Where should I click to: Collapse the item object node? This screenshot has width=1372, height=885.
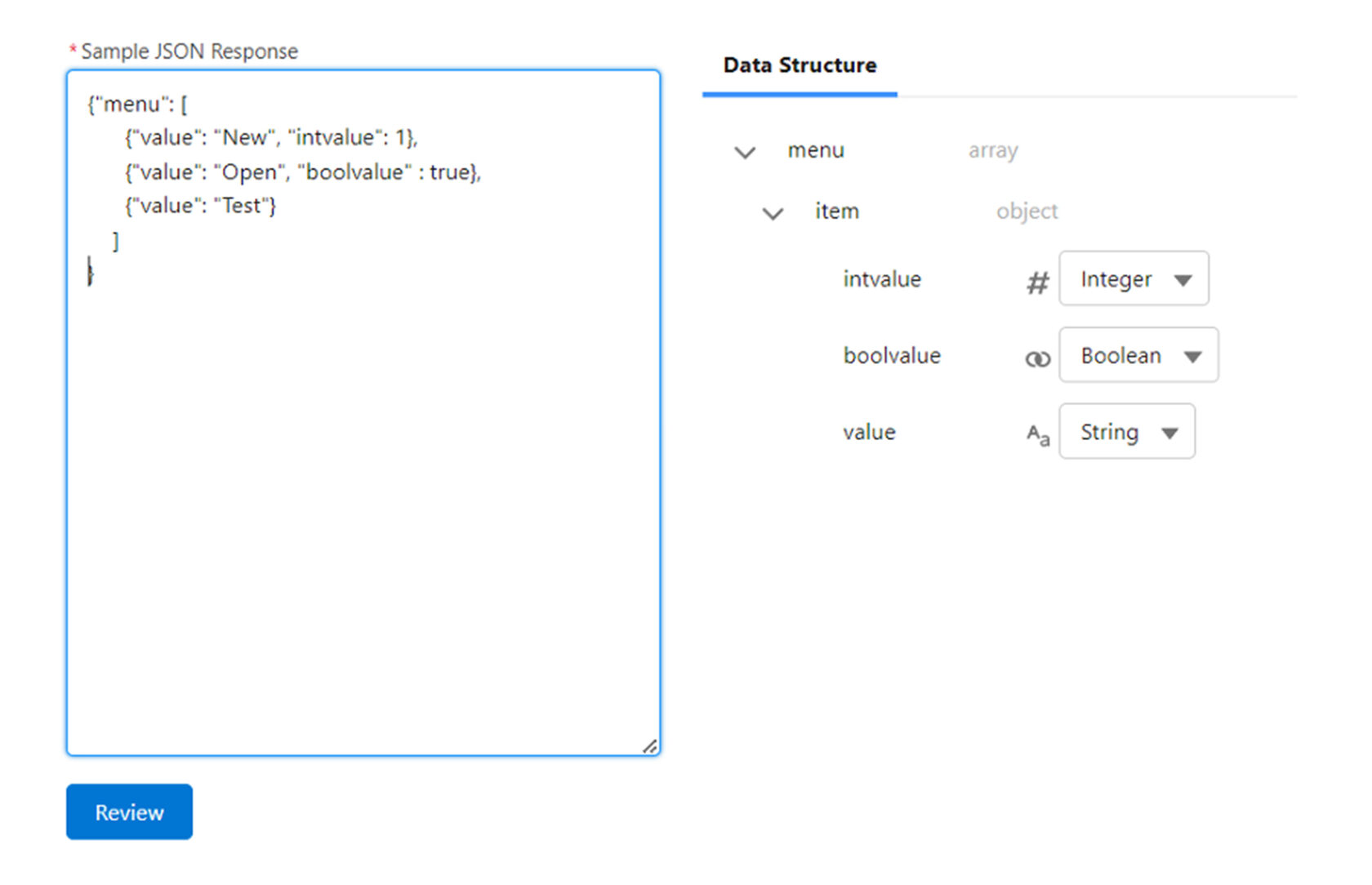(x=773, y=213)
